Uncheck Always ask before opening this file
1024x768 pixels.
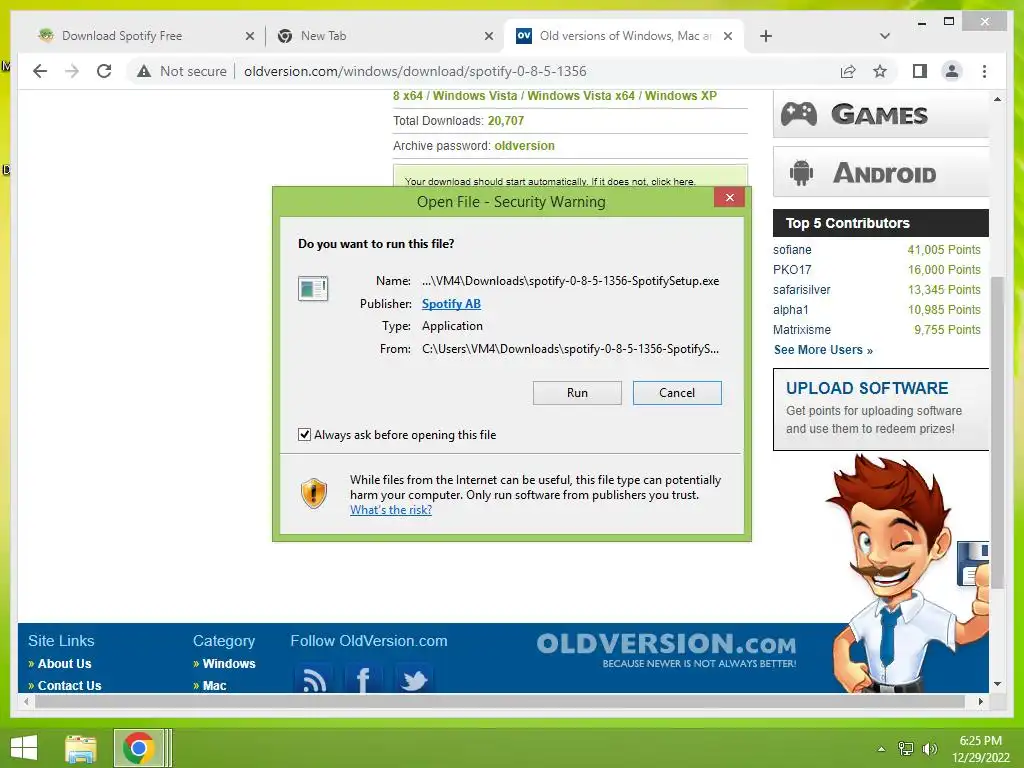[304, 434]
